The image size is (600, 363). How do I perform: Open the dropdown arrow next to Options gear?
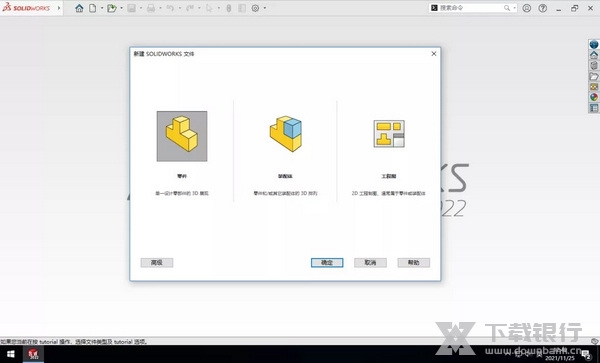[265, 8]
